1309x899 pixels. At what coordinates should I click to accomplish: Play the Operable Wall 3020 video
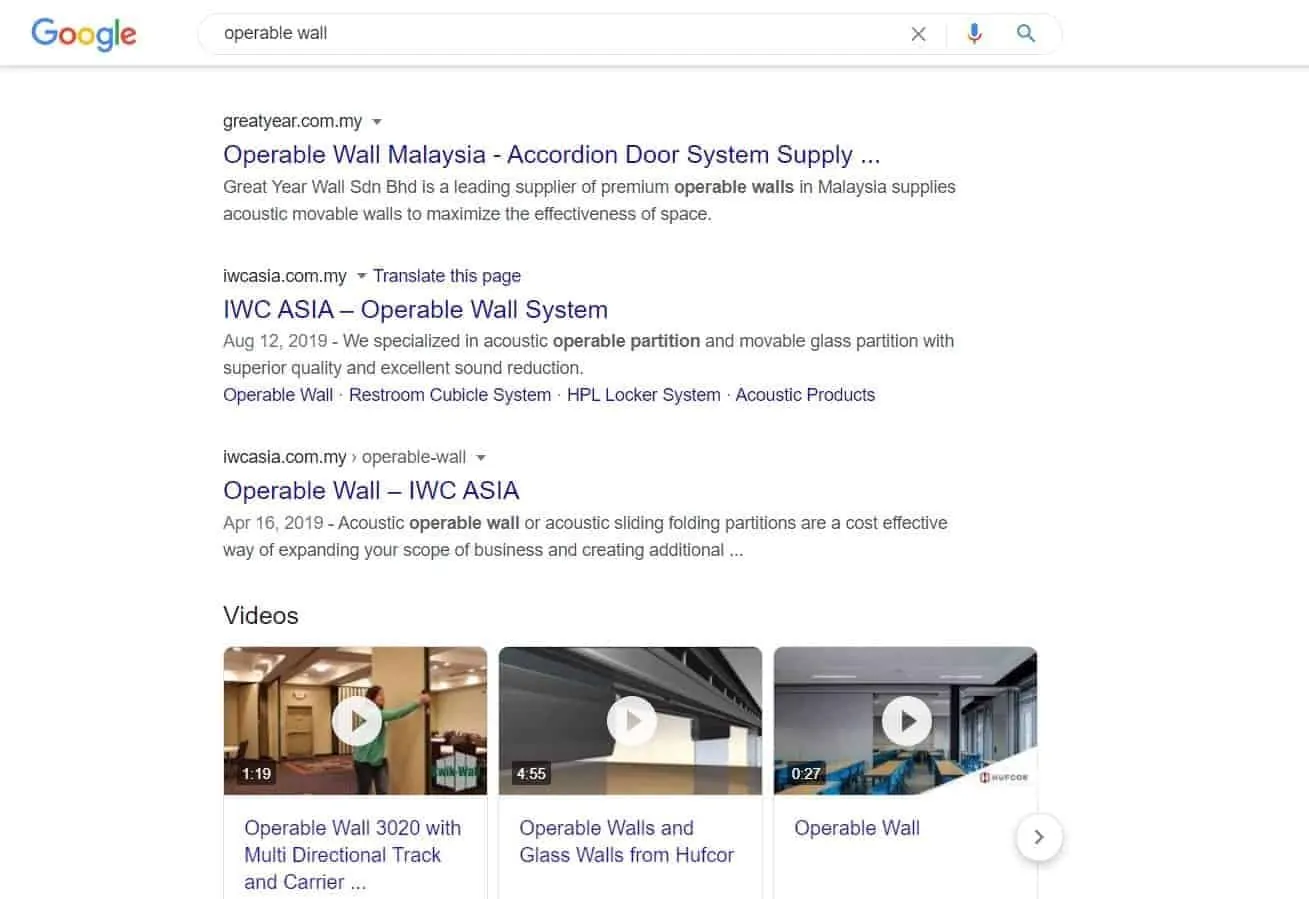click(356, 721)
